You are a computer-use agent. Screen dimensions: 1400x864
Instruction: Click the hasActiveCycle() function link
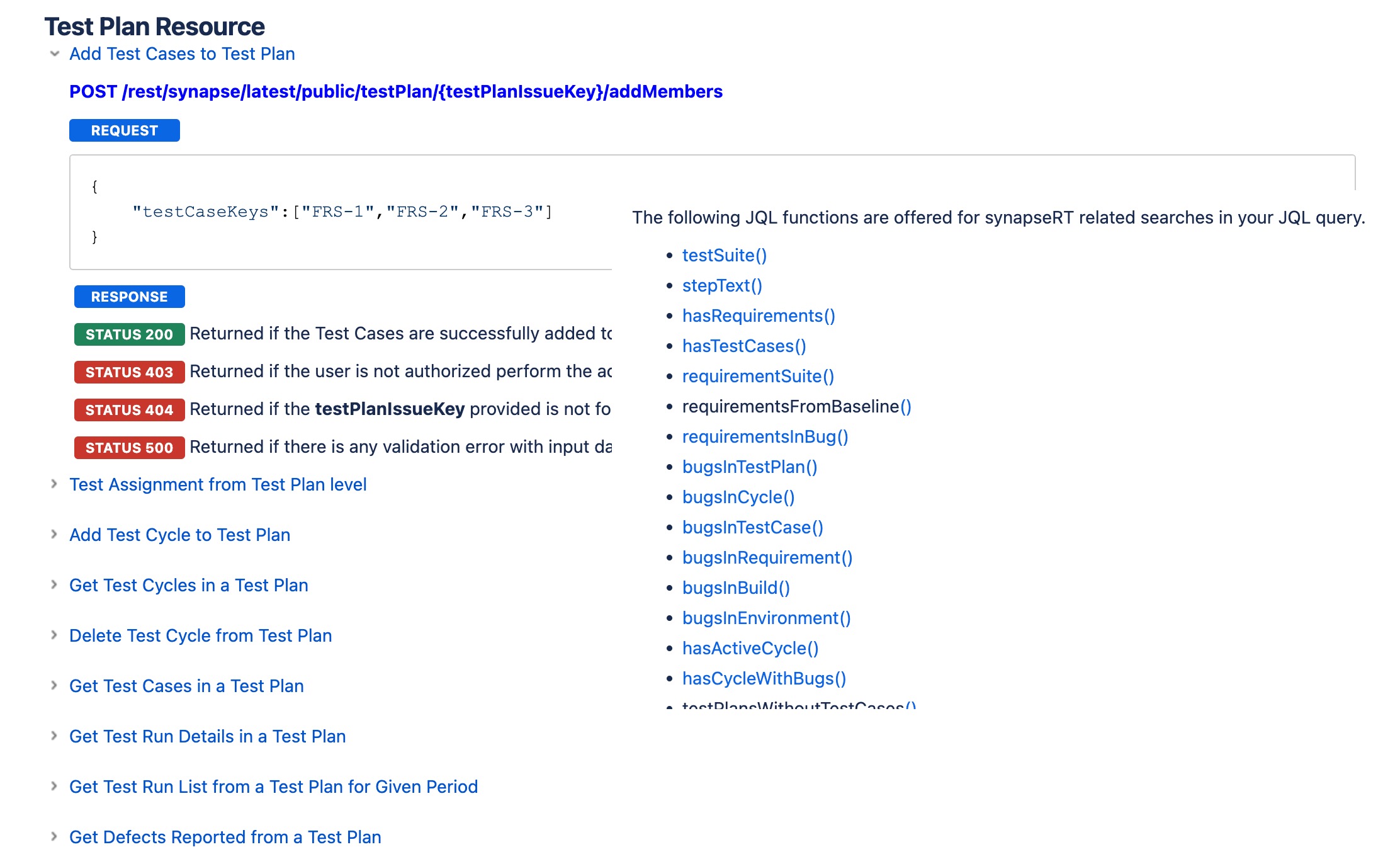[750, 648]
